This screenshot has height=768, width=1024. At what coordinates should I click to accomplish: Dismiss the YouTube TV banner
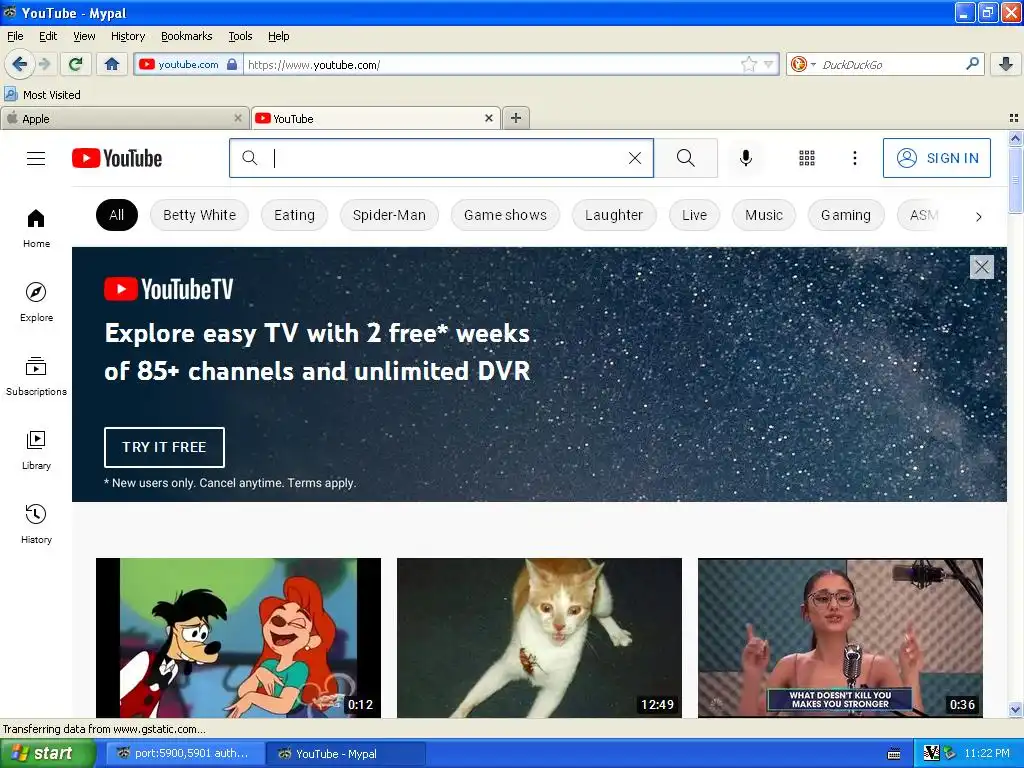982,266
